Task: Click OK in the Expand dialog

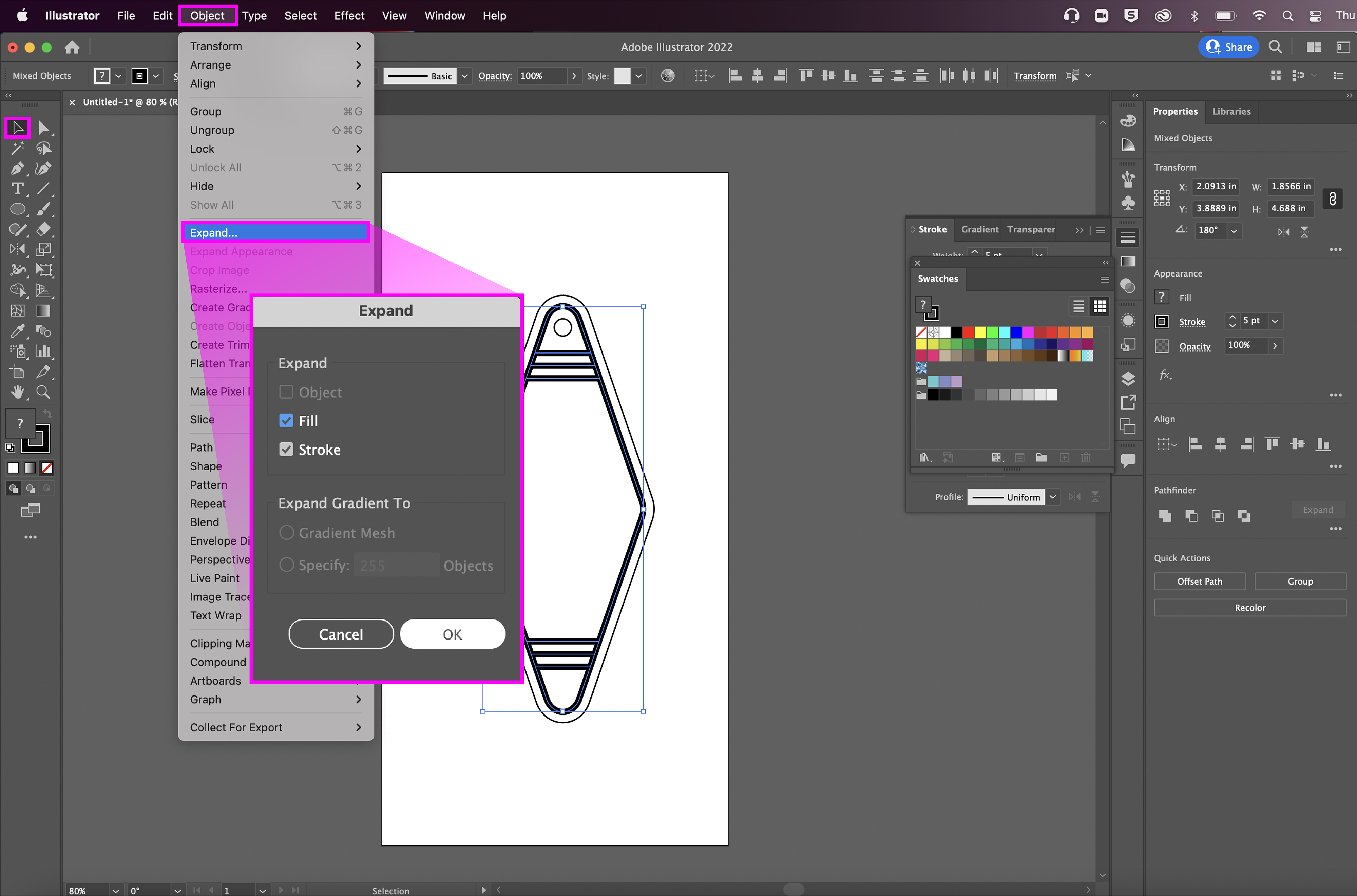Action: [x=452, y=634]
